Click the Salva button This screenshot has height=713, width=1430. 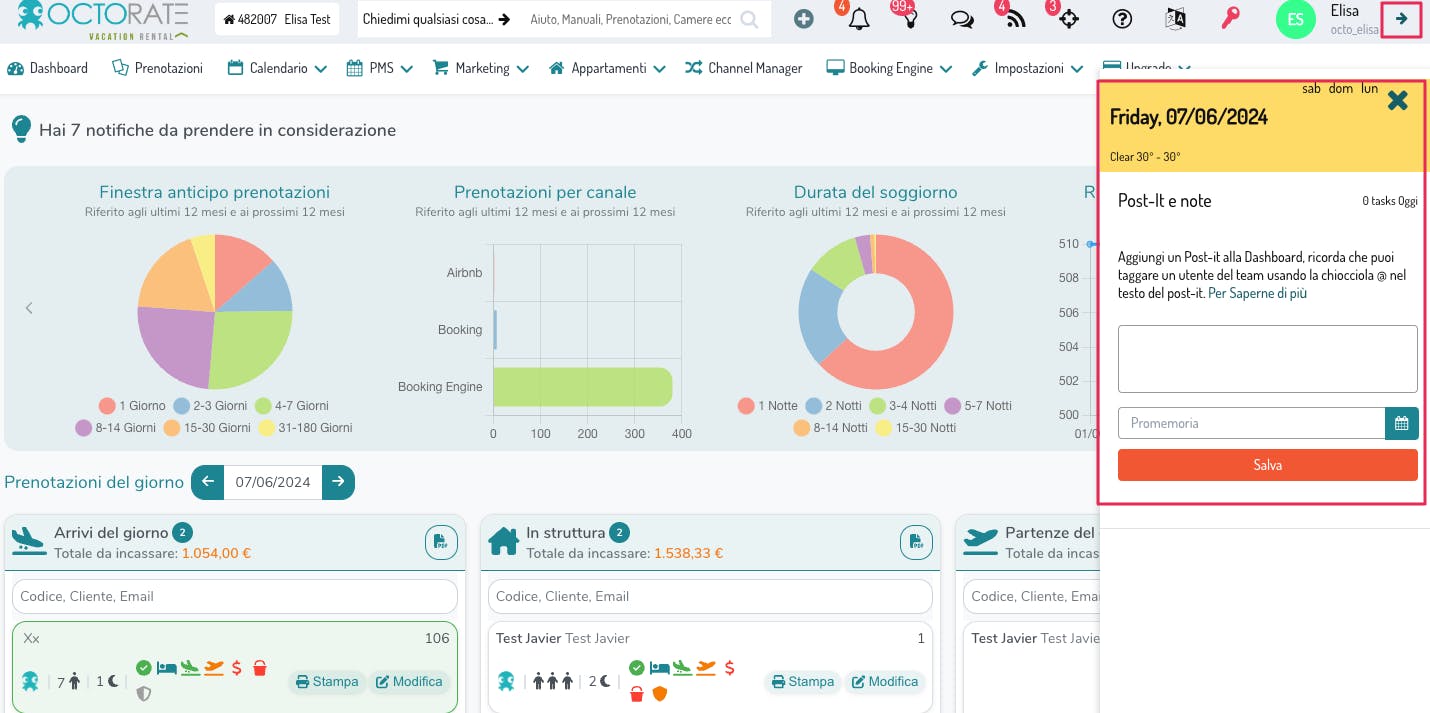[1267, 465]
